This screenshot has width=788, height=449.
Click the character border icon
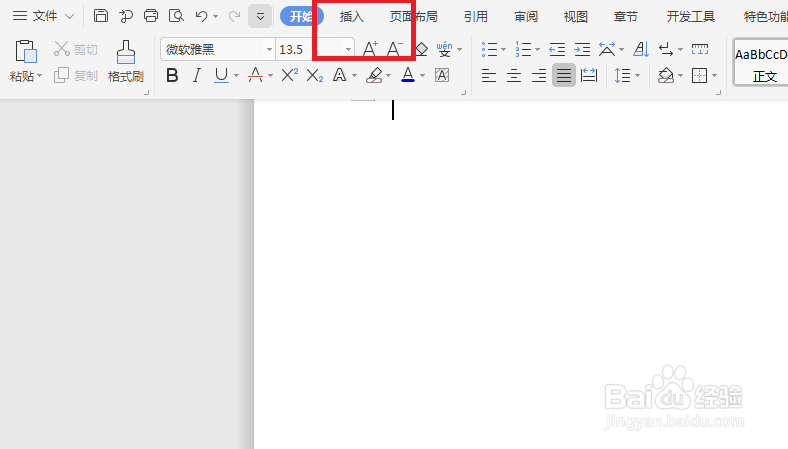click(x=442, y=75)
